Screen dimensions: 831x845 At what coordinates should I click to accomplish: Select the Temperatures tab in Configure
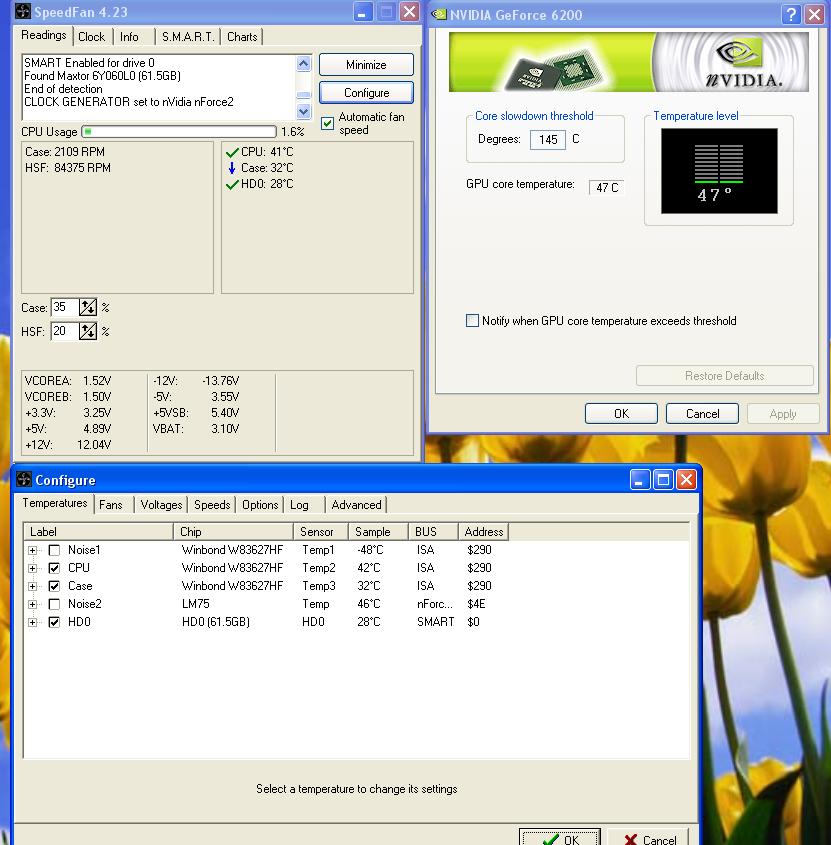point(54,503)
